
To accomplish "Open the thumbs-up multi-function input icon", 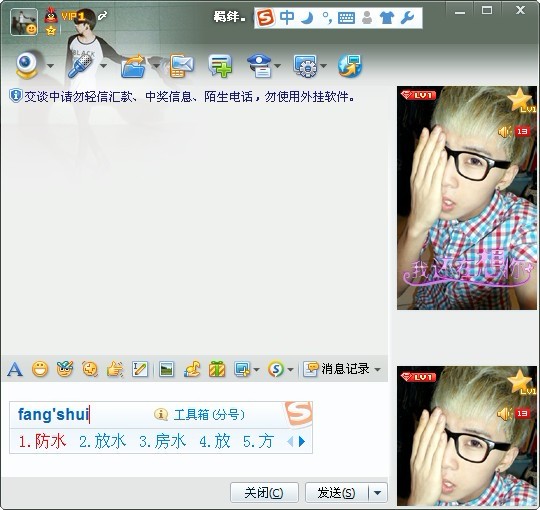I will pos(115,370).
